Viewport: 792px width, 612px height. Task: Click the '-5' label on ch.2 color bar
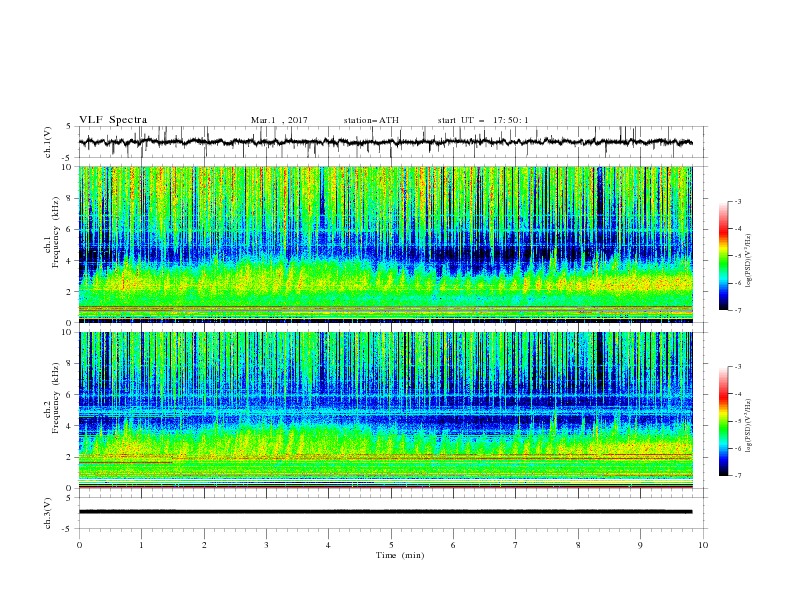point(738,421)
